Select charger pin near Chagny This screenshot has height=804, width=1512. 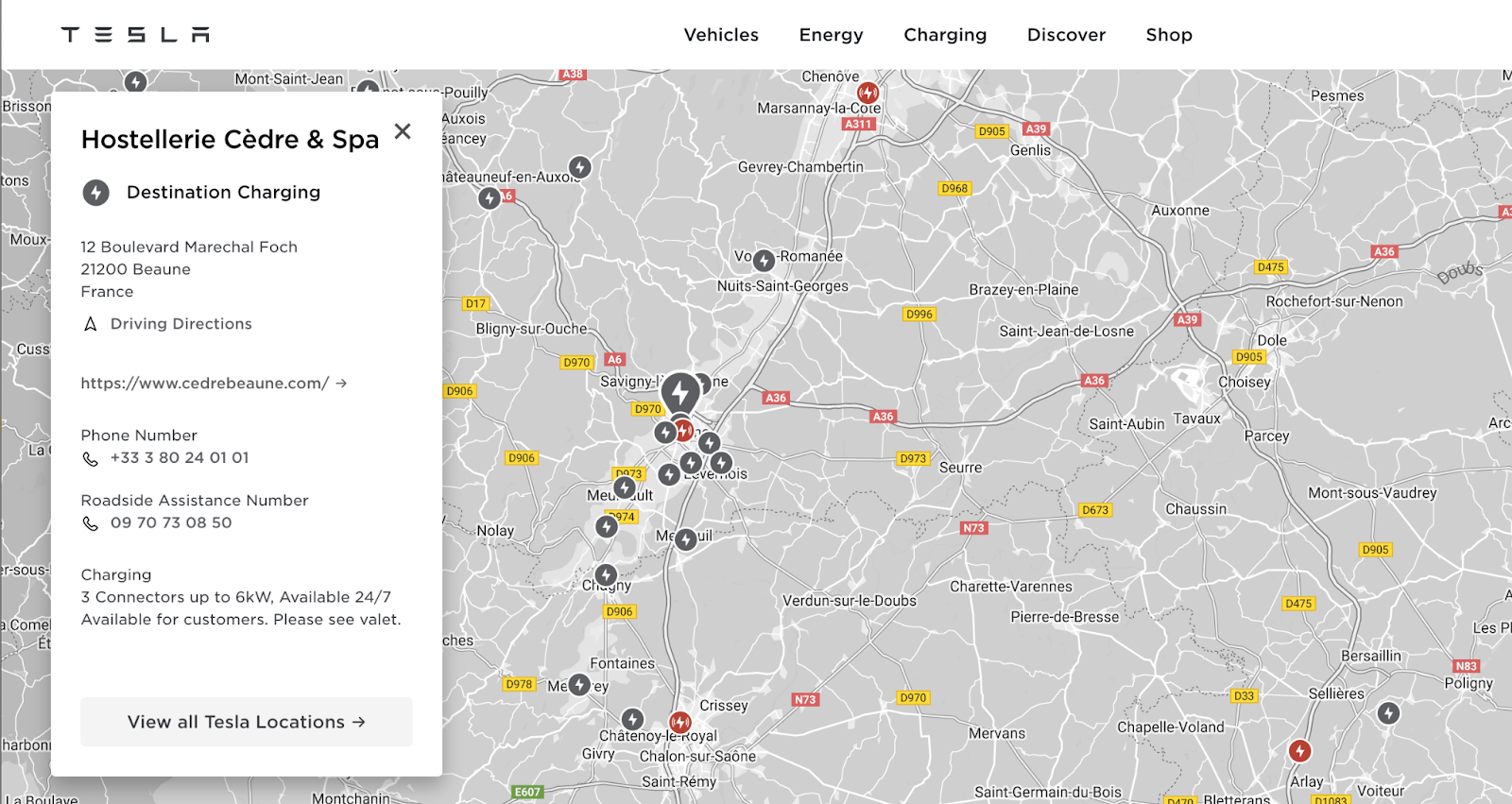click(606, 574)
